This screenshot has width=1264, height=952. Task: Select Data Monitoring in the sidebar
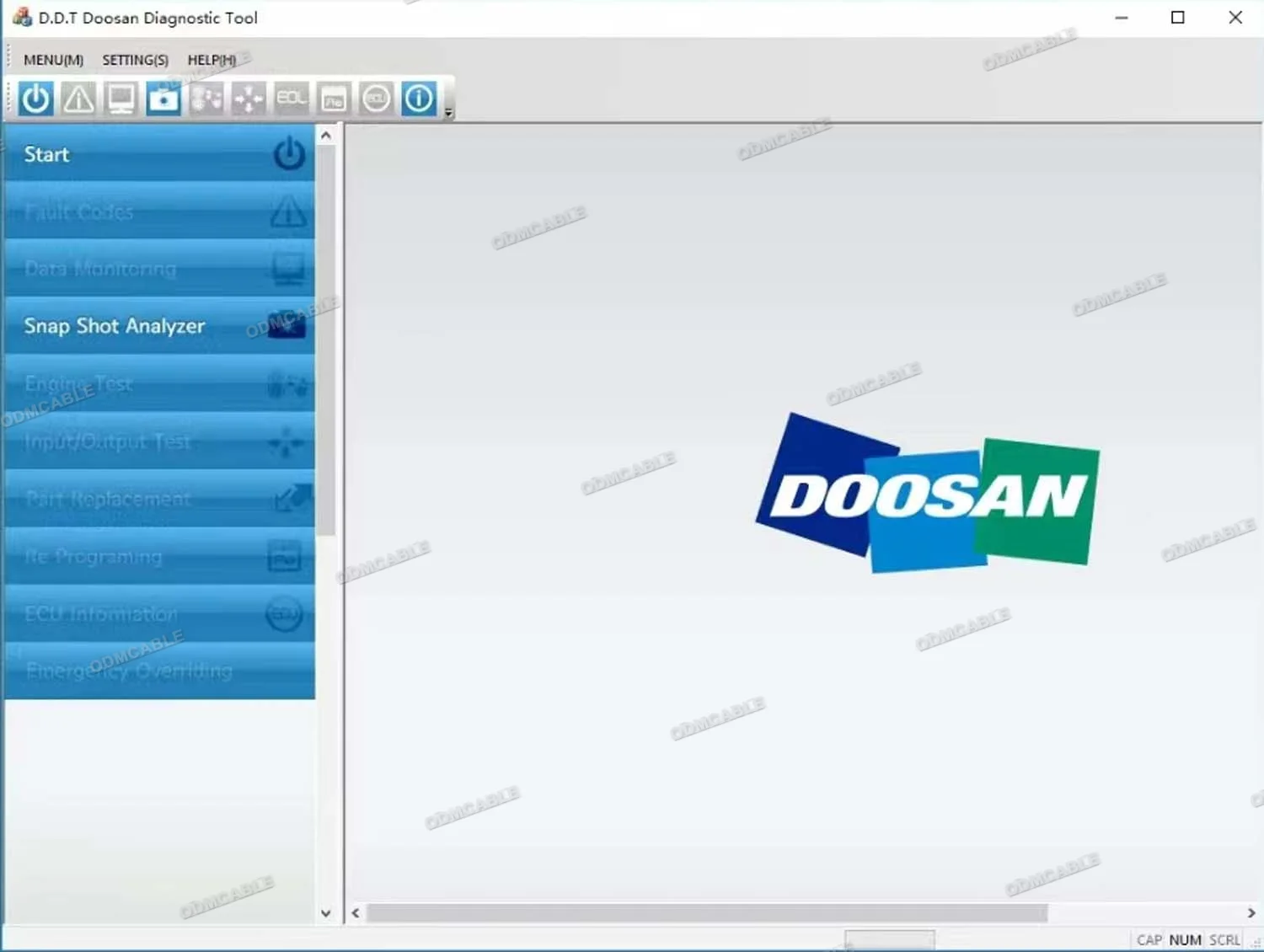click(x=159, y=269)
